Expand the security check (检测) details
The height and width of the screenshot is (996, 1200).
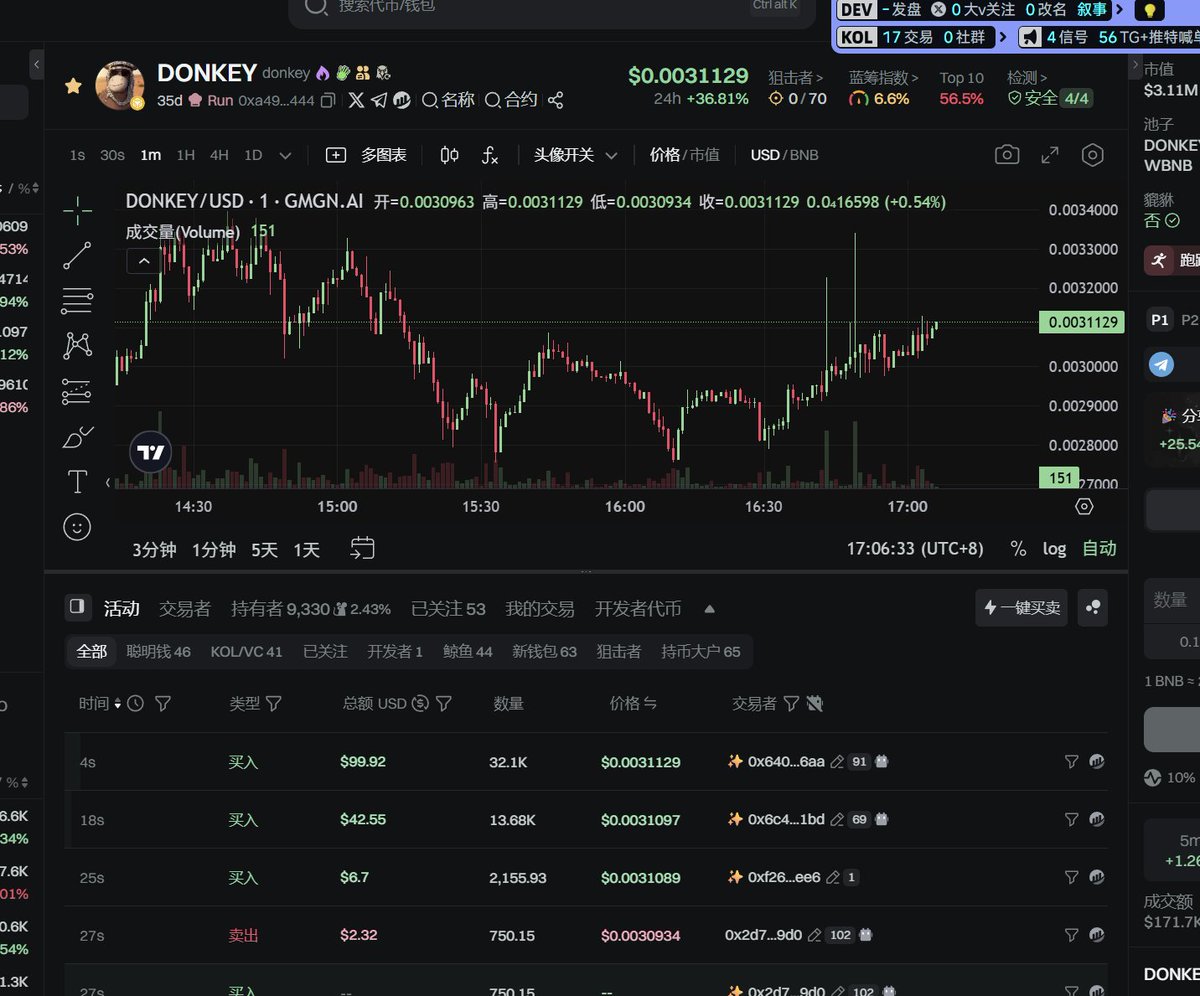pyautogui.click(x=1027, y=77)
